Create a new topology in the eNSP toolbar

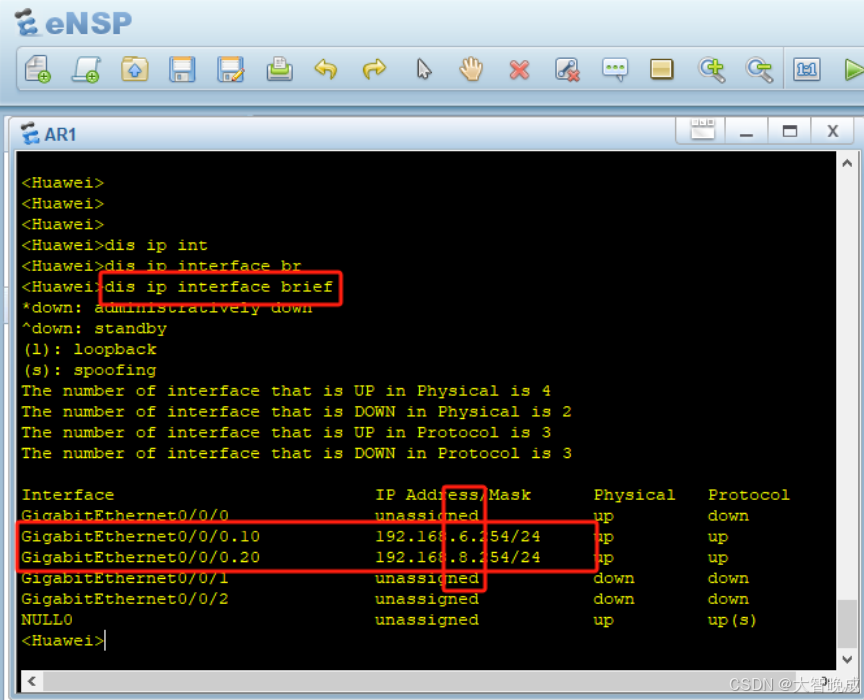pos(38,69)
